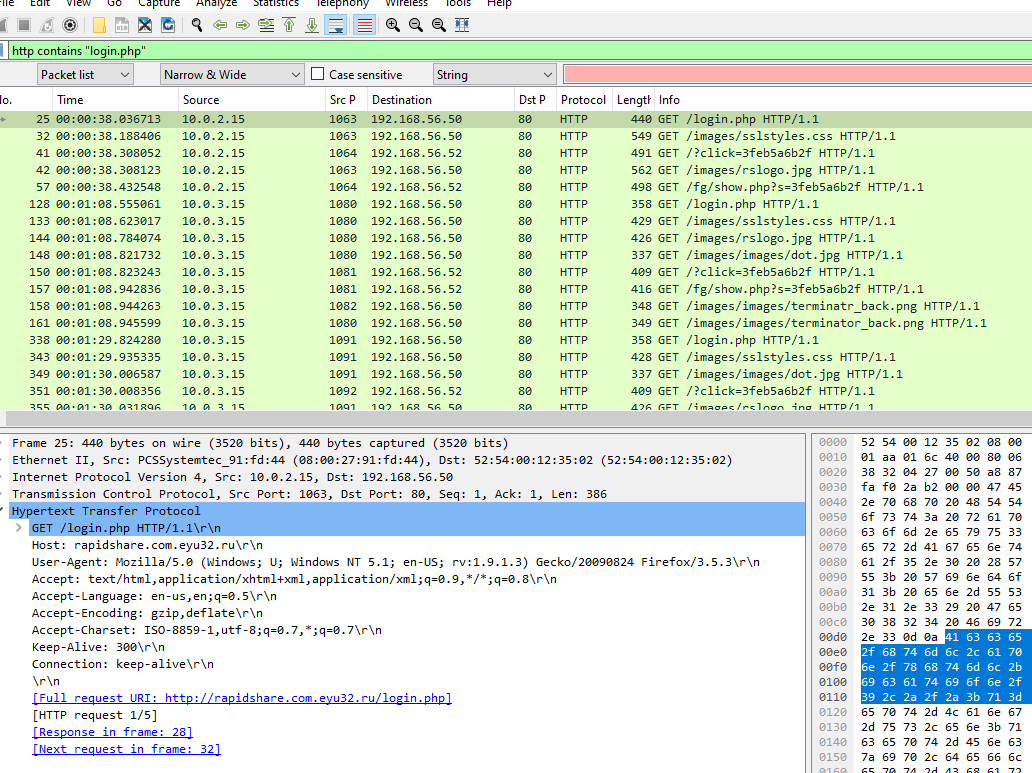Toggle packet list colorization
Viewport: 1032px width, 773px height.
[365, 25]
